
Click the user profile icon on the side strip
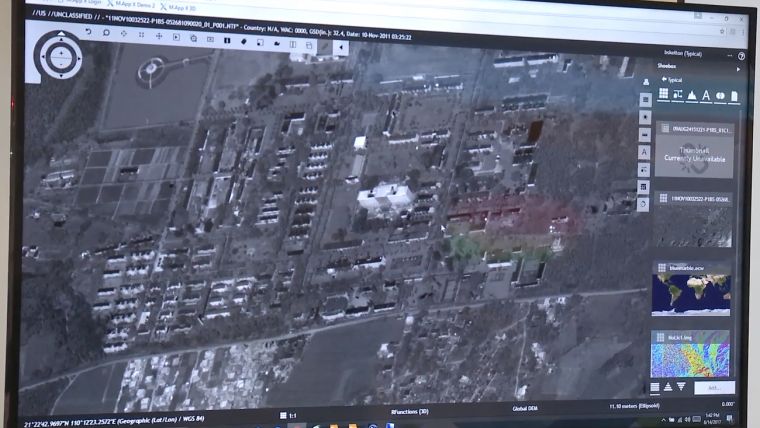click(x=646, y=82)
